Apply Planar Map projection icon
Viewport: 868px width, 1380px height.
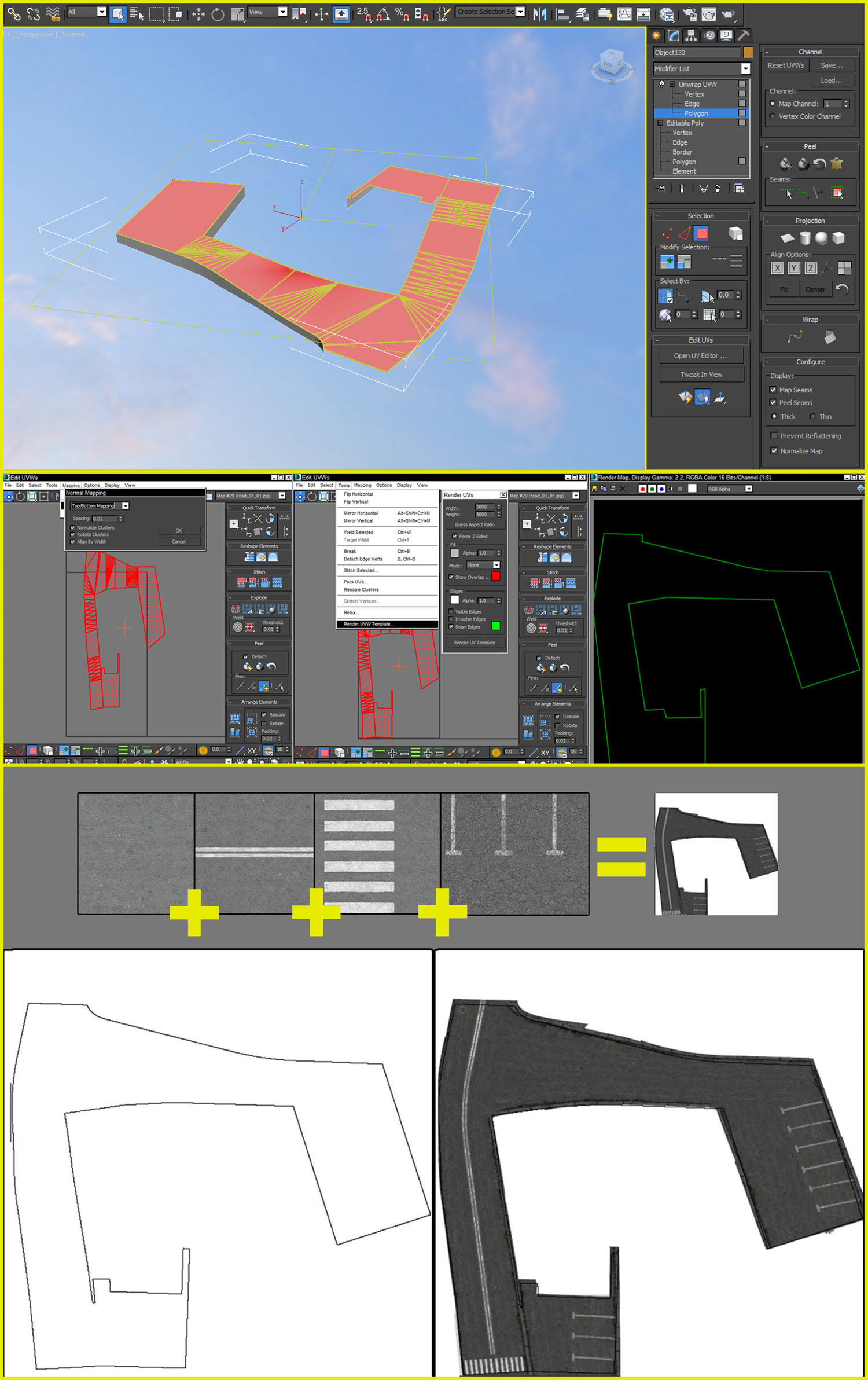click(788, 238)
